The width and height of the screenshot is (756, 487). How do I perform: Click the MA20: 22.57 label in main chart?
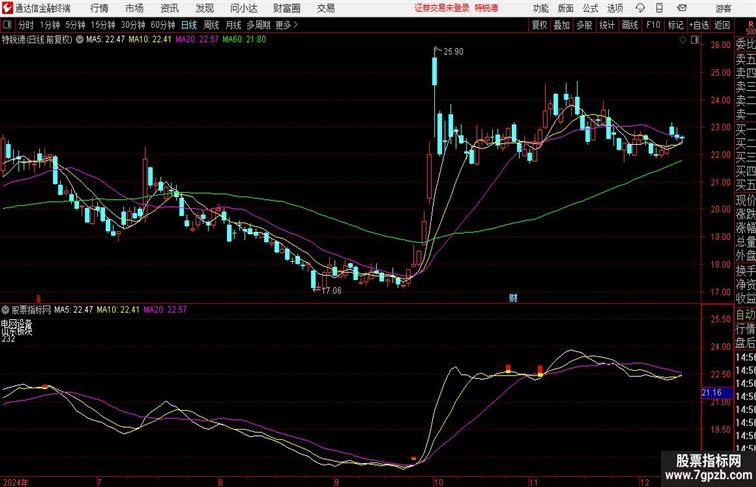[197, 40]
